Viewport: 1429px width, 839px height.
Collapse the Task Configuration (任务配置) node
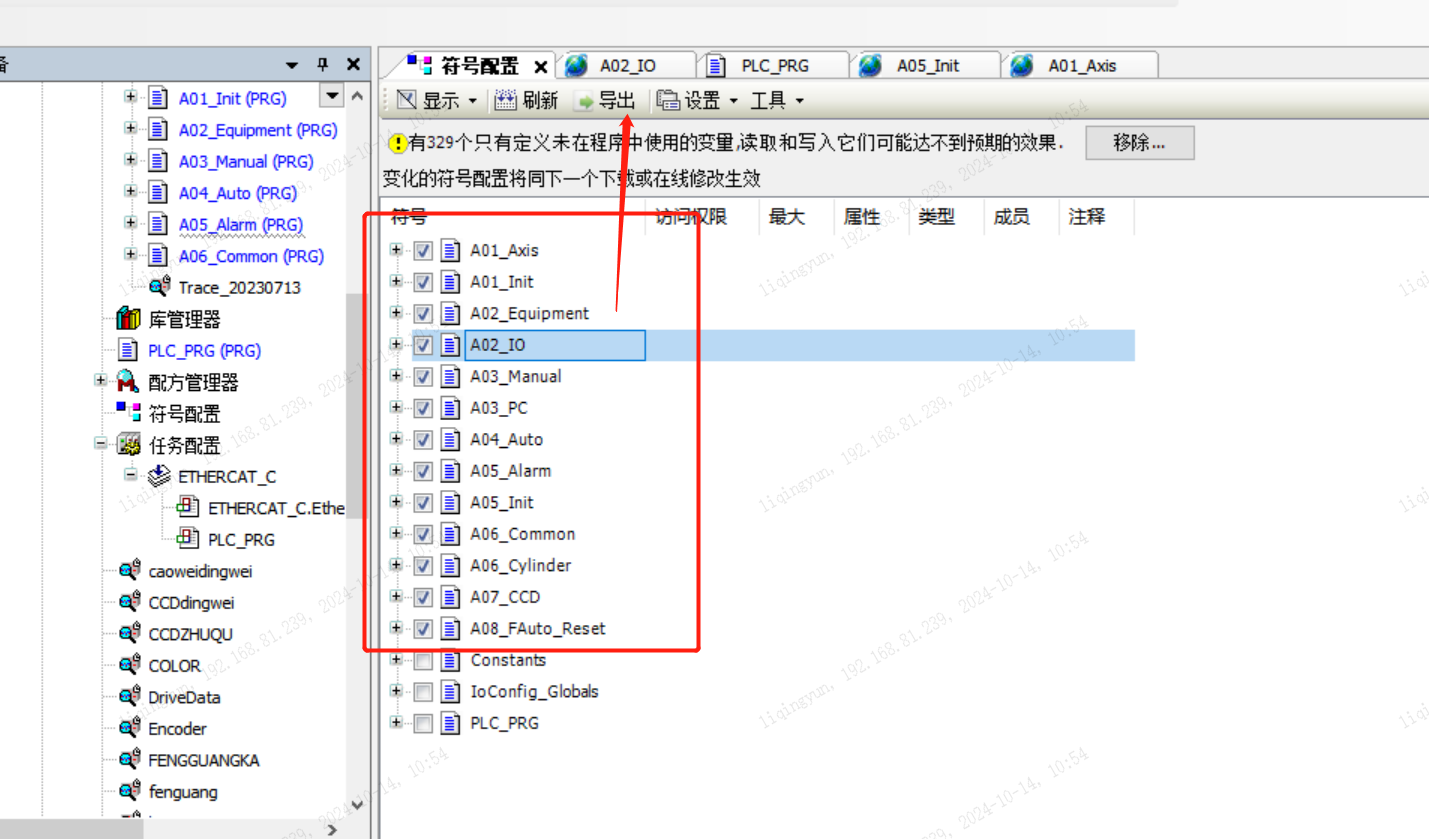[100, 444]
